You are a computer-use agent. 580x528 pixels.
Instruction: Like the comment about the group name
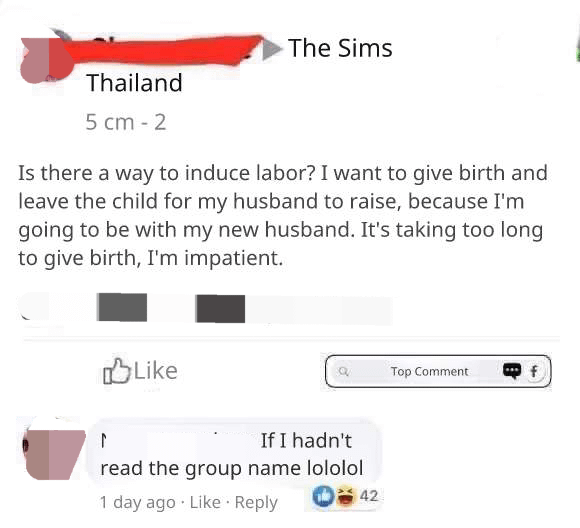tap(205, 502)
